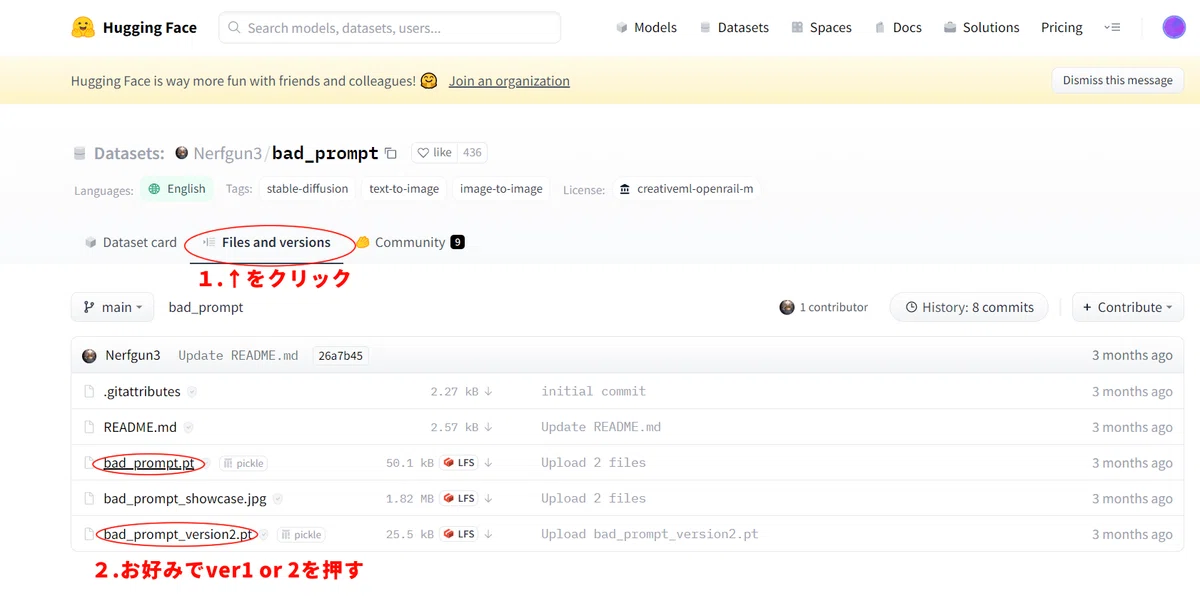Copy the dataset name with copy icon

click(x=391, y=153)
